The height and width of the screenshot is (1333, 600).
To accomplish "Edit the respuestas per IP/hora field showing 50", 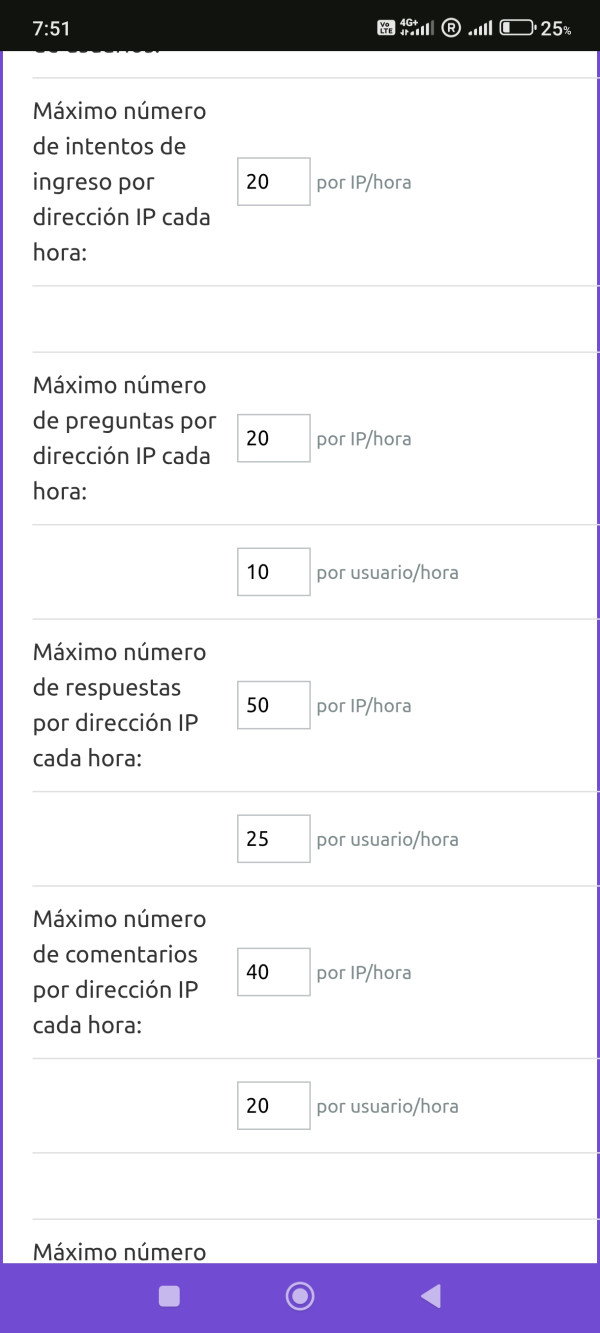I will 273,705.
